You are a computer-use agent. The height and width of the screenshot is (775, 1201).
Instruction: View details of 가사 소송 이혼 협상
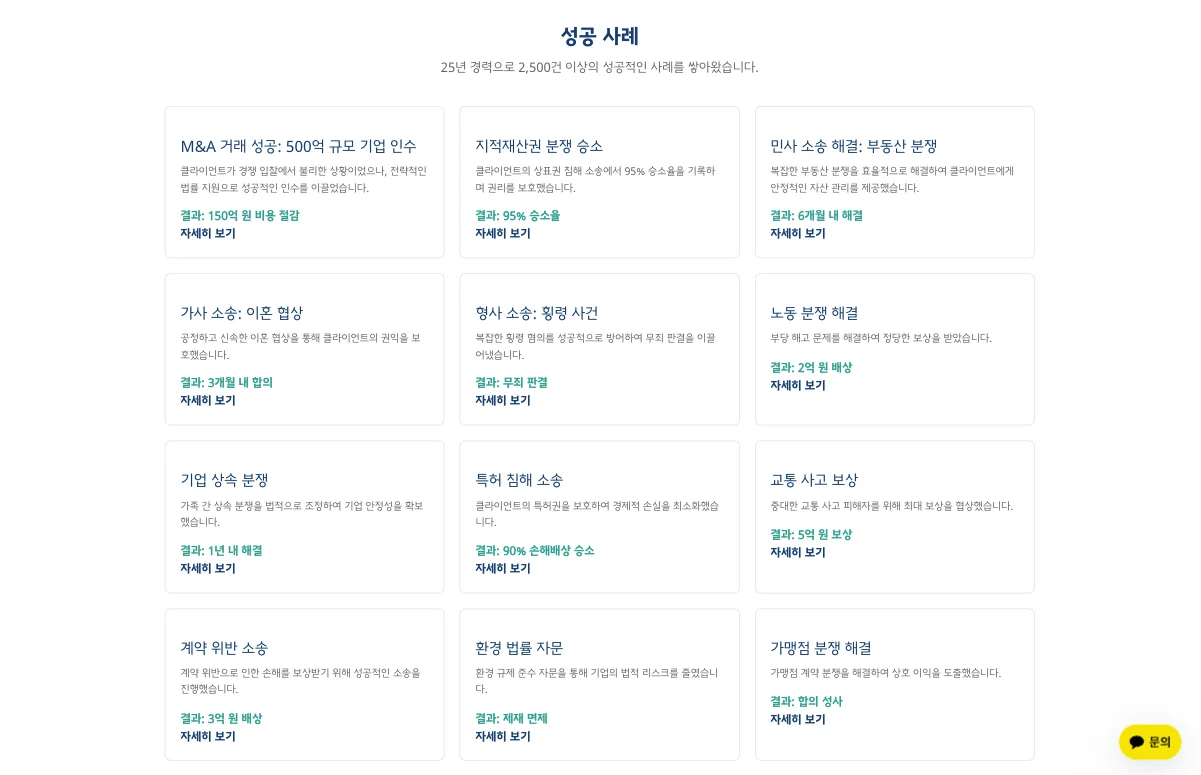[207, 400]
